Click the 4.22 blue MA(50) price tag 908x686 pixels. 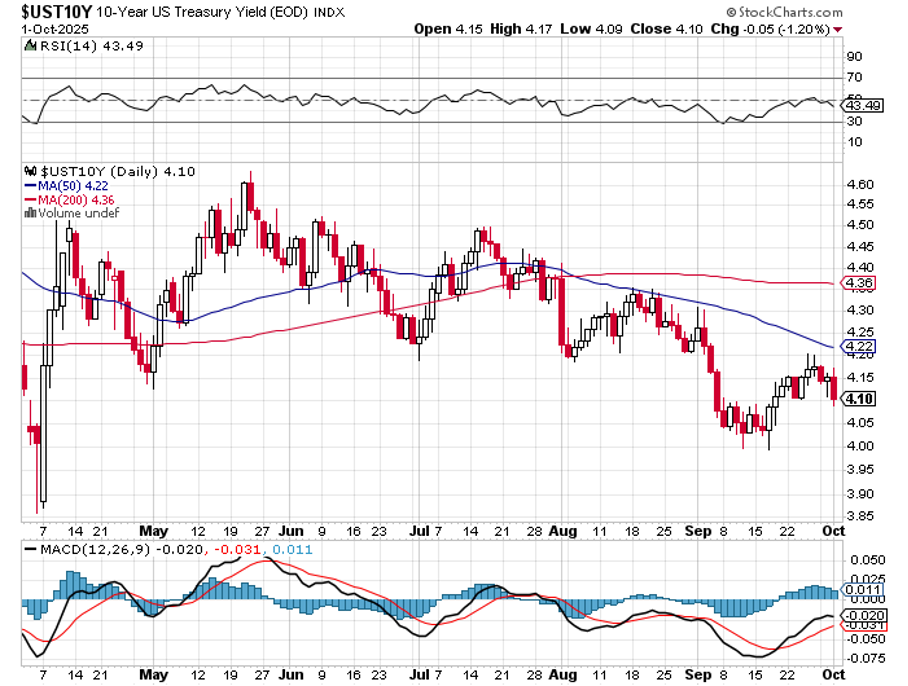[860, 348]
